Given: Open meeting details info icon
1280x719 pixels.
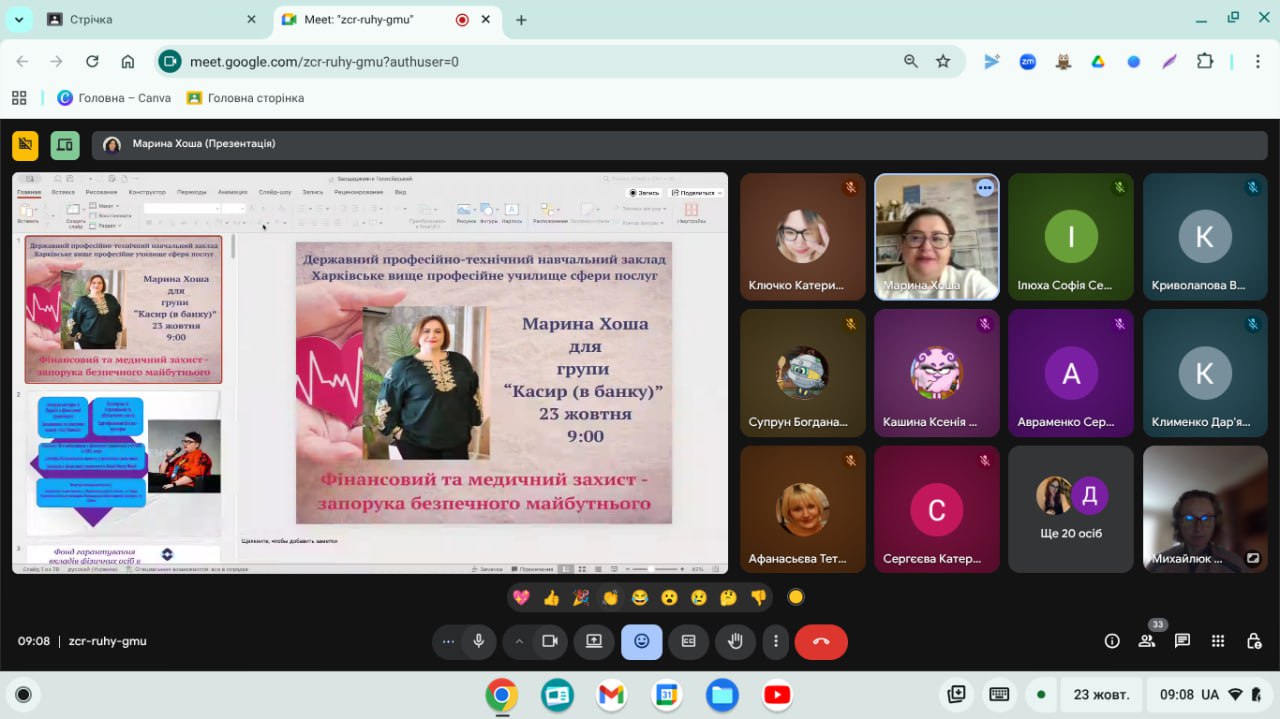Looking at the screenshot, I should [x=1111, y=641].
